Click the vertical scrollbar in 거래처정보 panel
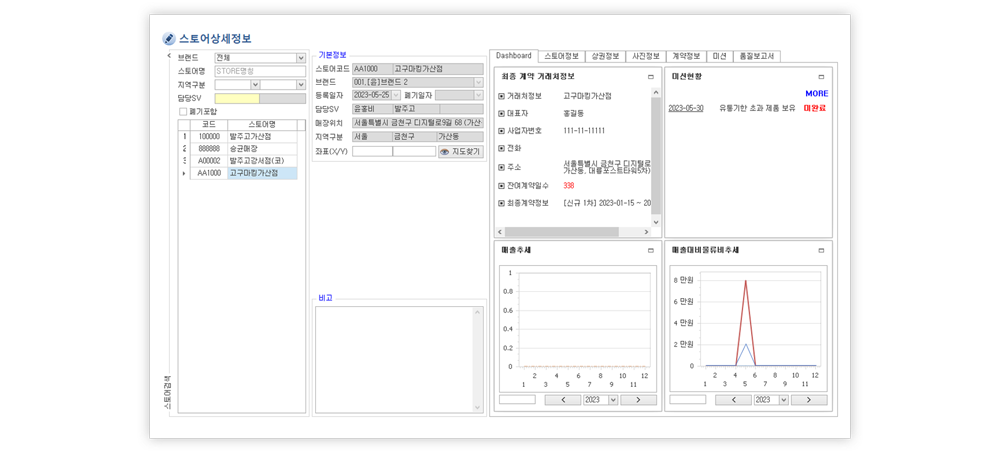 pos(656,156)
